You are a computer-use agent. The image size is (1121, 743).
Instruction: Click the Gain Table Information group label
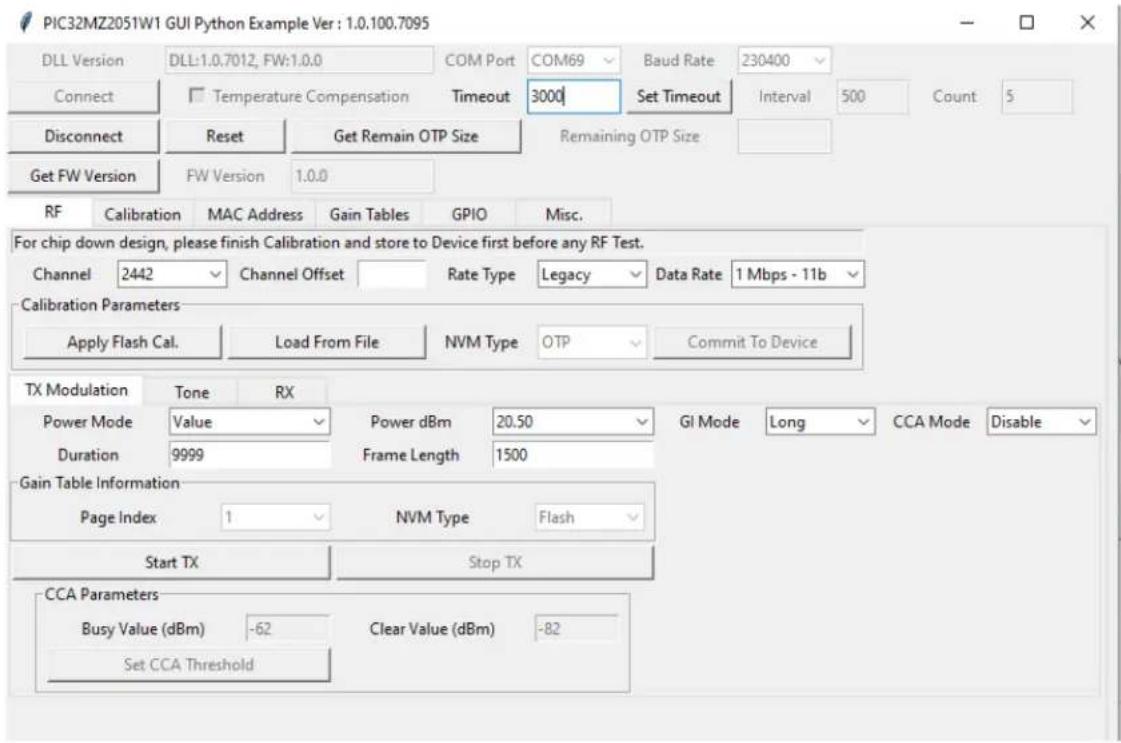99,483
